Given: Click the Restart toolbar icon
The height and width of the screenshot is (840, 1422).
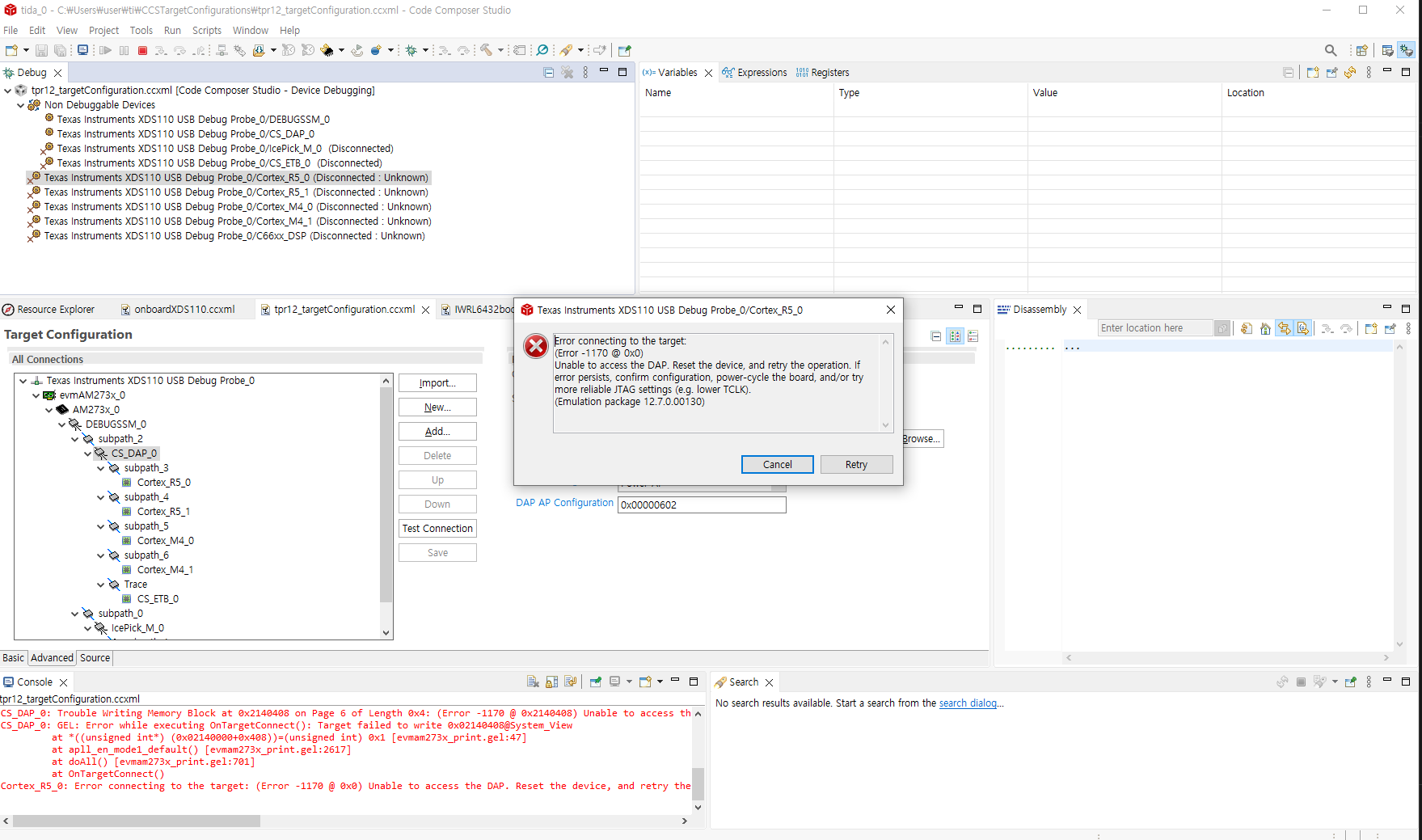Looking at the screenshot, I should pyautogui.click(x=357, y=50).
